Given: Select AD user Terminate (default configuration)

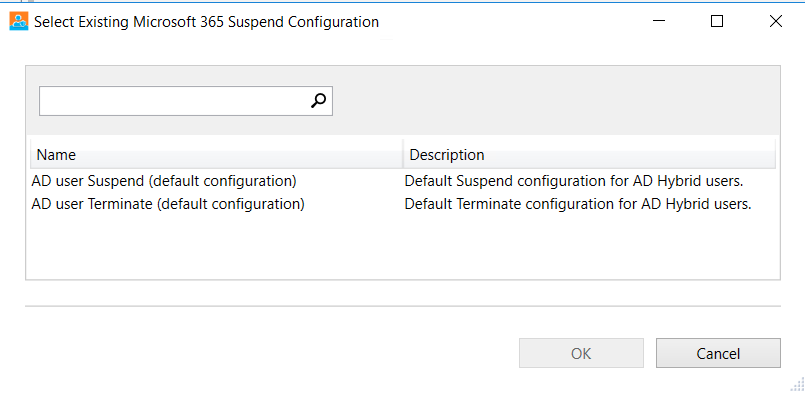Looking at the screenshot, I should coord(168,204).
